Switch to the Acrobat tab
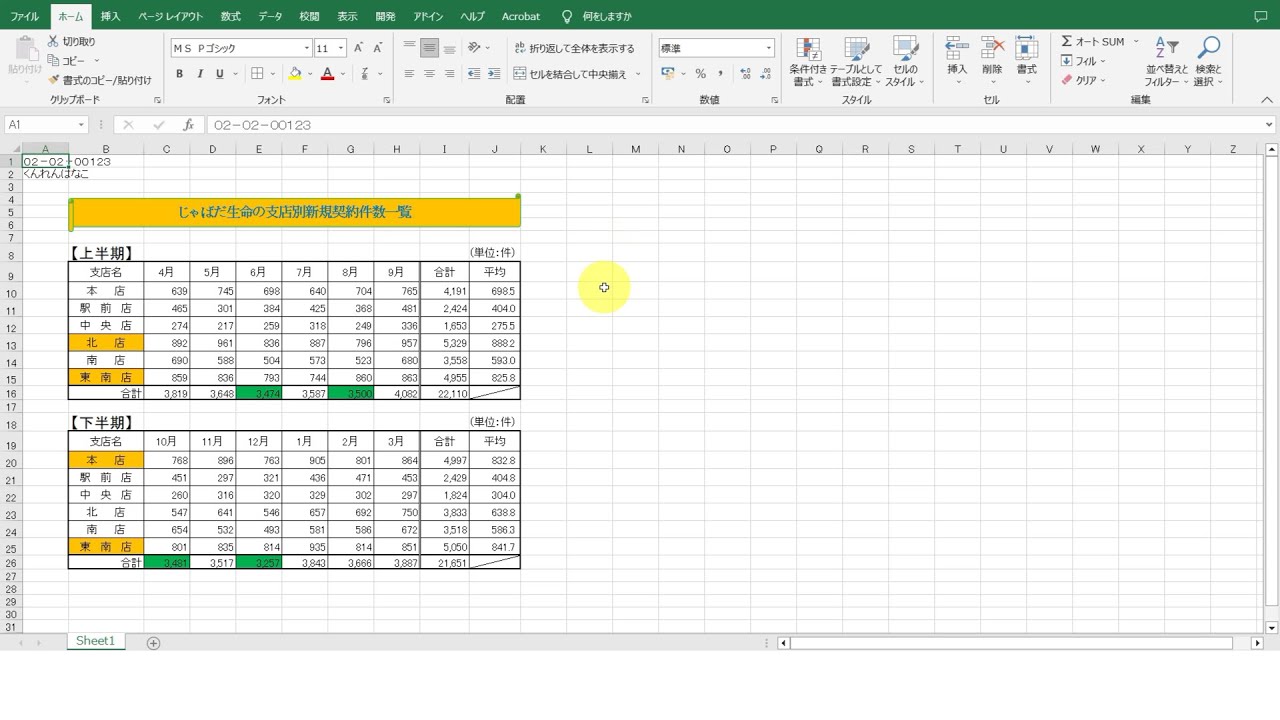Image resolution: width=1280 pixels, height=720 pixels. click(521, 17)
